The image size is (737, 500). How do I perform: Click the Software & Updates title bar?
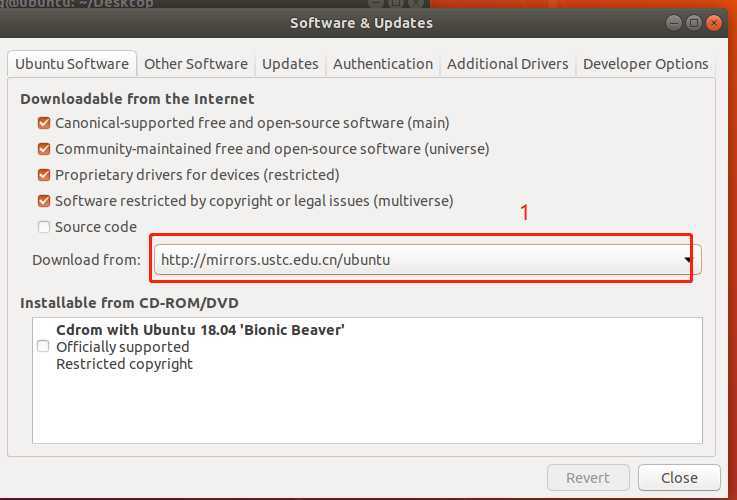(361, 22)
